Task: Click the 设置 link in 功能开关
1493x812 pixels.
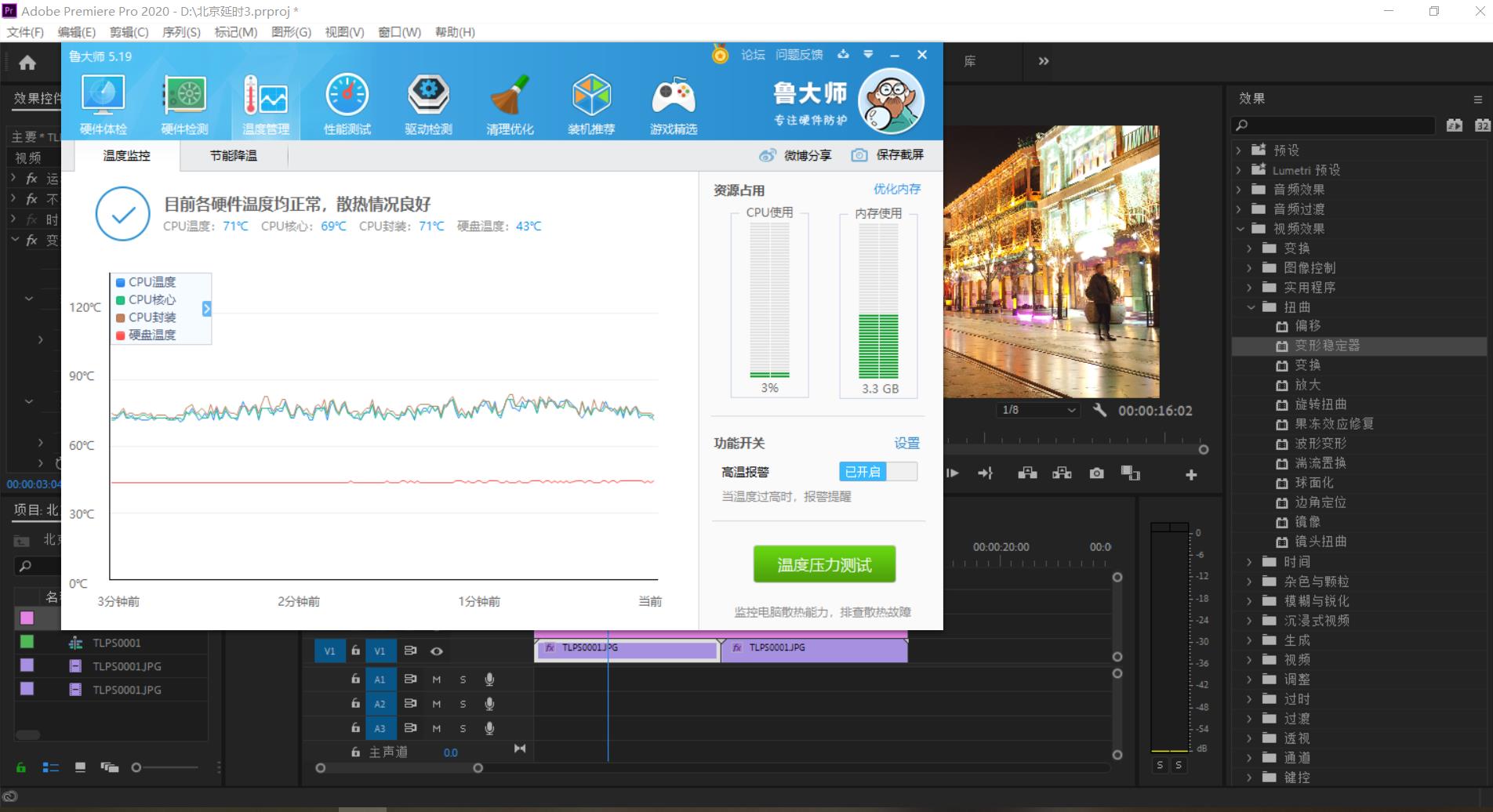Action: (x=906, y=443)
